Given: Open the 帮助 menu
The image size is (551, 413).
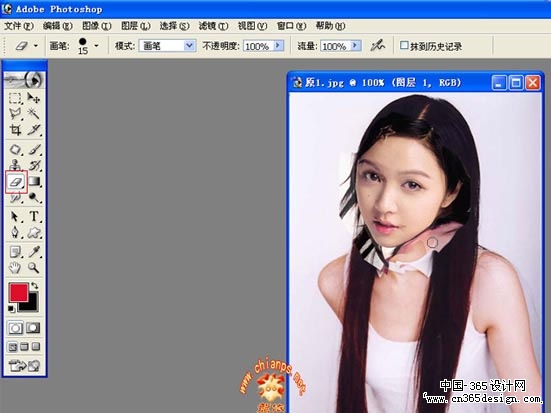Looking at the screenshot, I should click(x=330, y=26).
